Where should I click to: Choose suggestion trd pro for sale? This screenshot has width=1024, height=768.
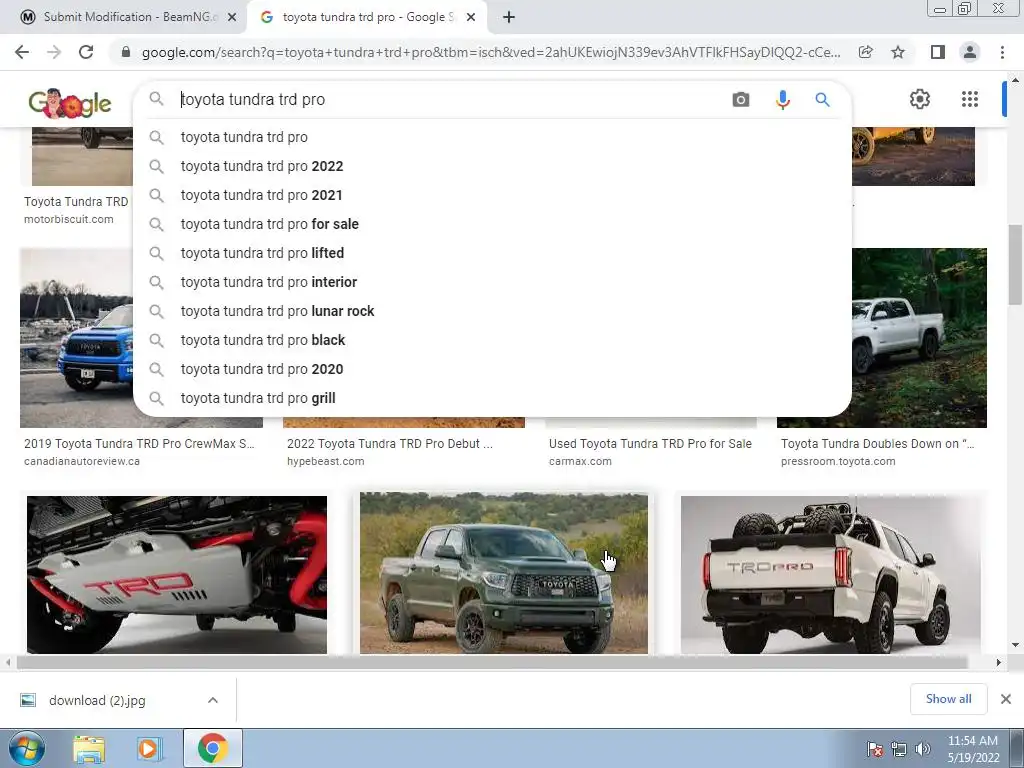coord(492,224)
